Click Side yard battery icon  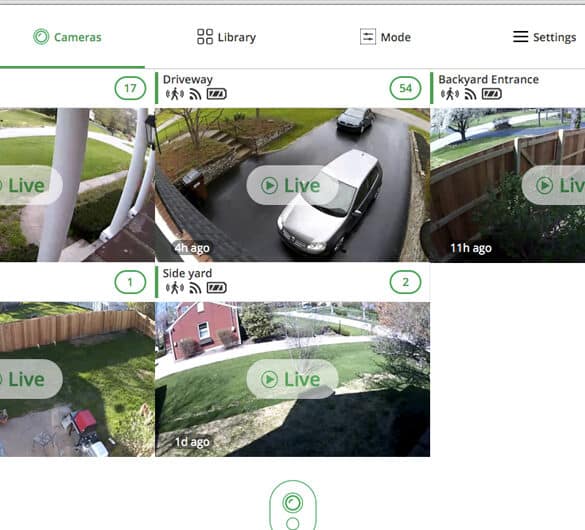point(217,288)
